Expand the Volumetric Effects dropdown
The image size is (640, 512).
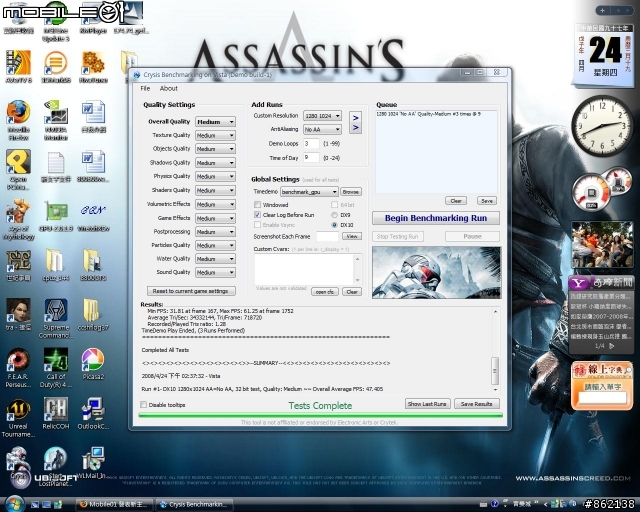pos(216,204)
